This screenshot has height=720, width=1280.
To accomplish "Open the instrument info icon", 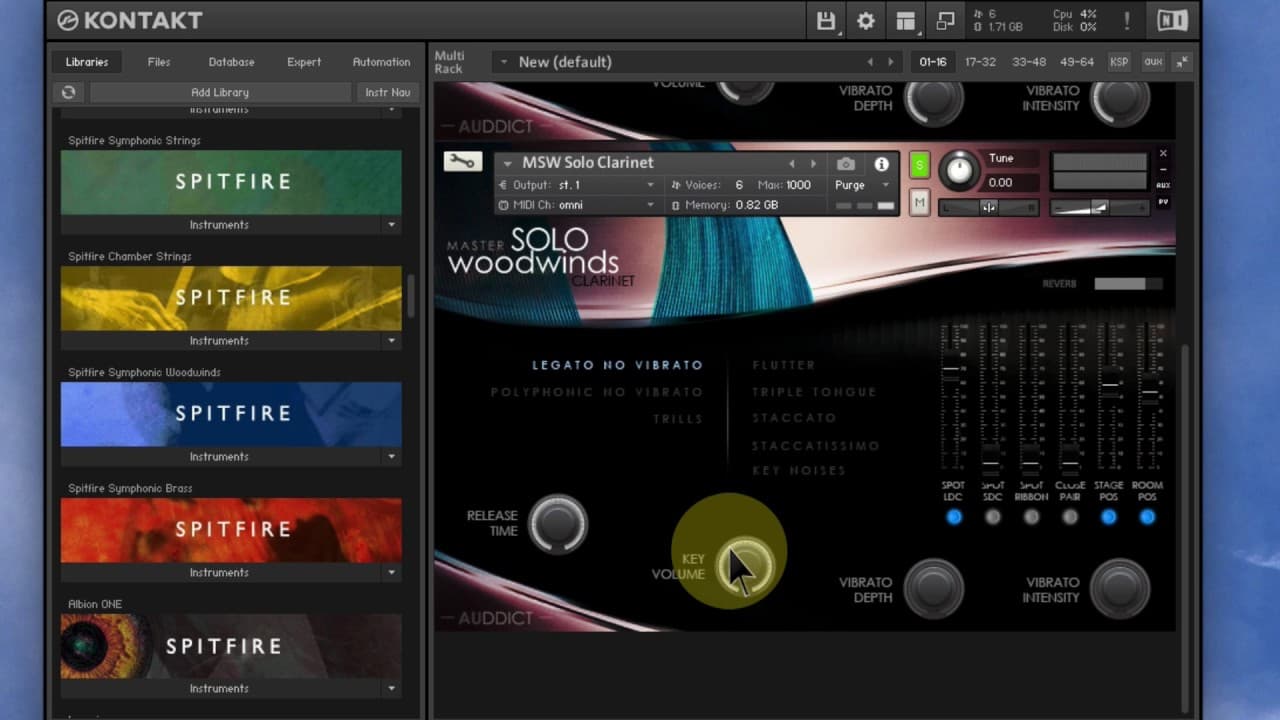I will 881,164.
